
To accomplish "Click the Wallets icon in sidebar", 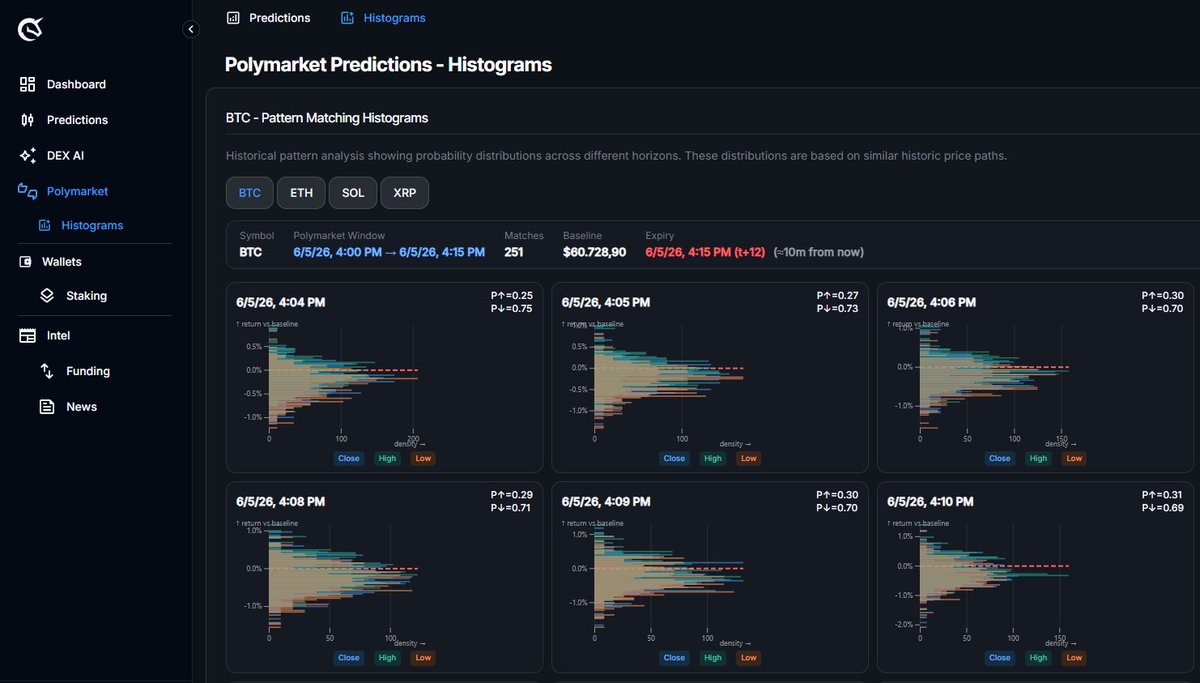I will pyautogui.click(x=26, y=262).
